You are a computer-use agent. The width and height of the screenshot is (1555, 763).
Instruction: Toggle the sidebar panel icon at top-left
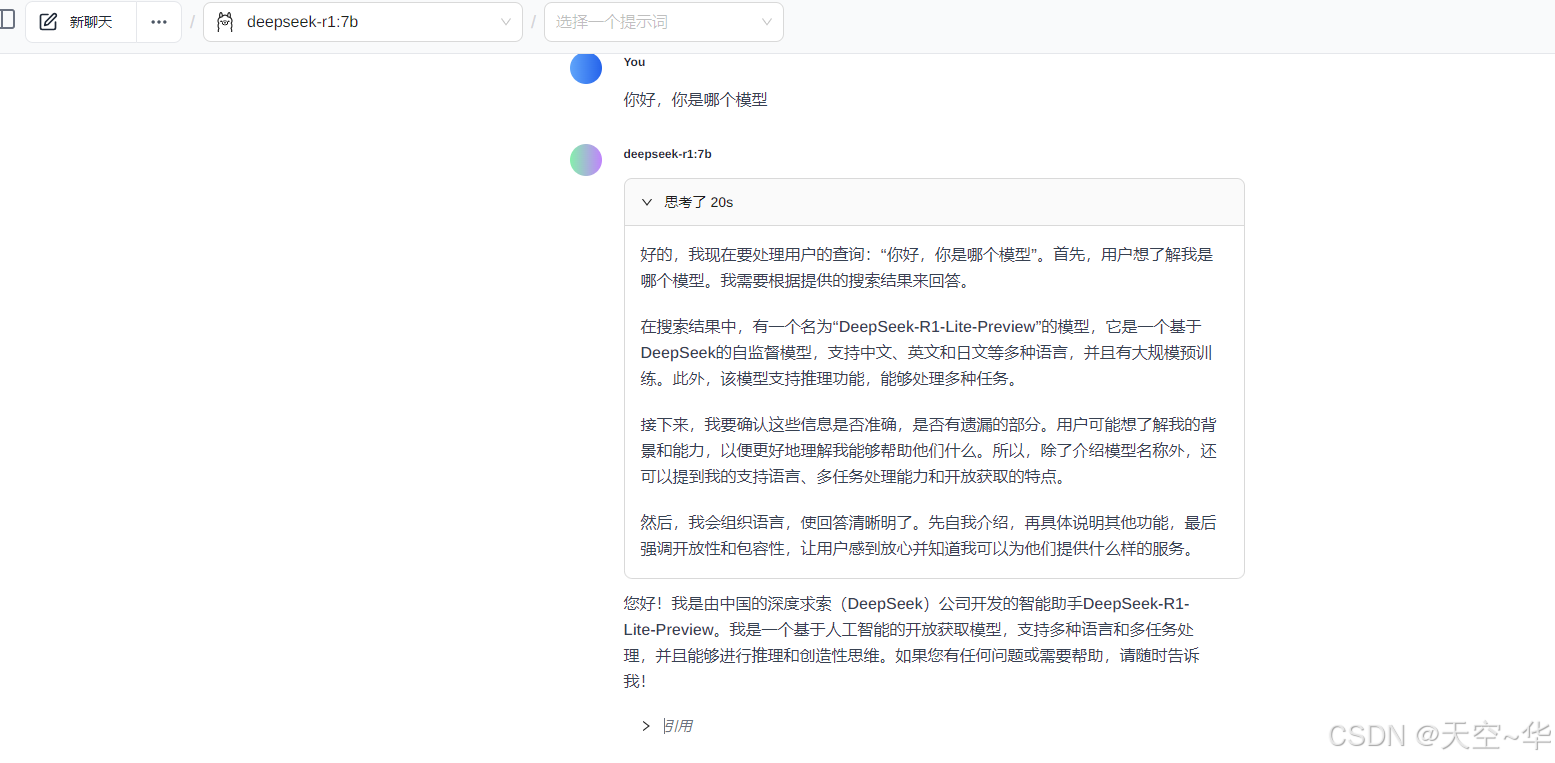[7, 19]
